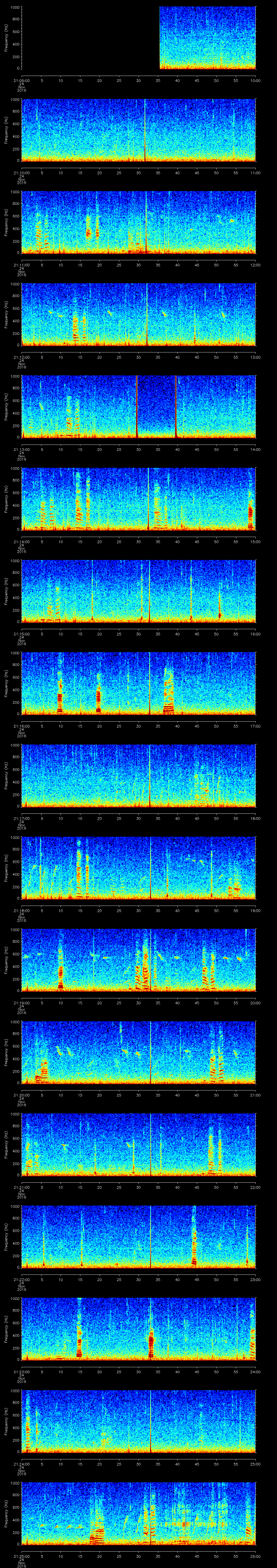Select the spectrogram panel starting at 21:09:00
This screenshot has height=1568, width=277.
[x=138, y=38]
